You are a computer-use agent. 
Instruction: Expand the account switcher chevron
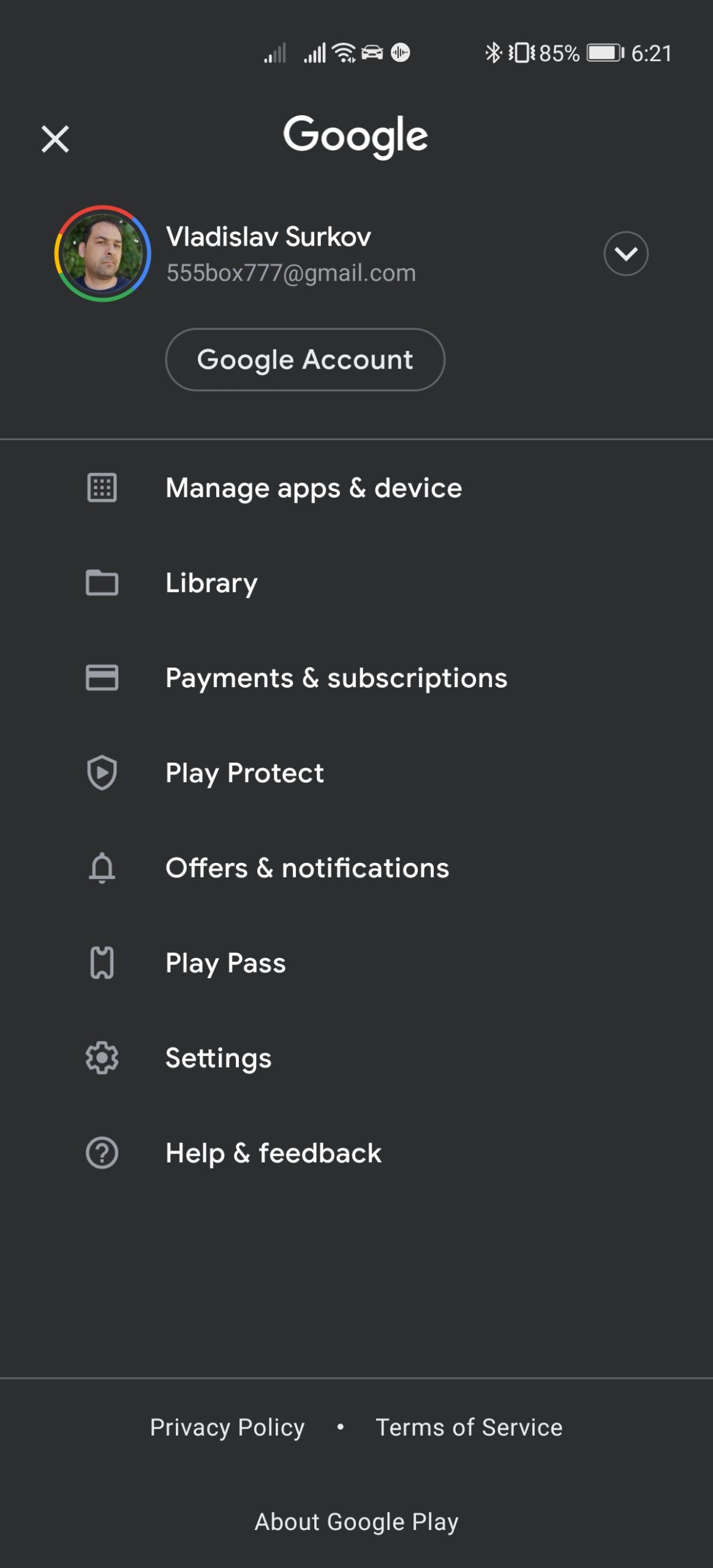coord(625,254)
